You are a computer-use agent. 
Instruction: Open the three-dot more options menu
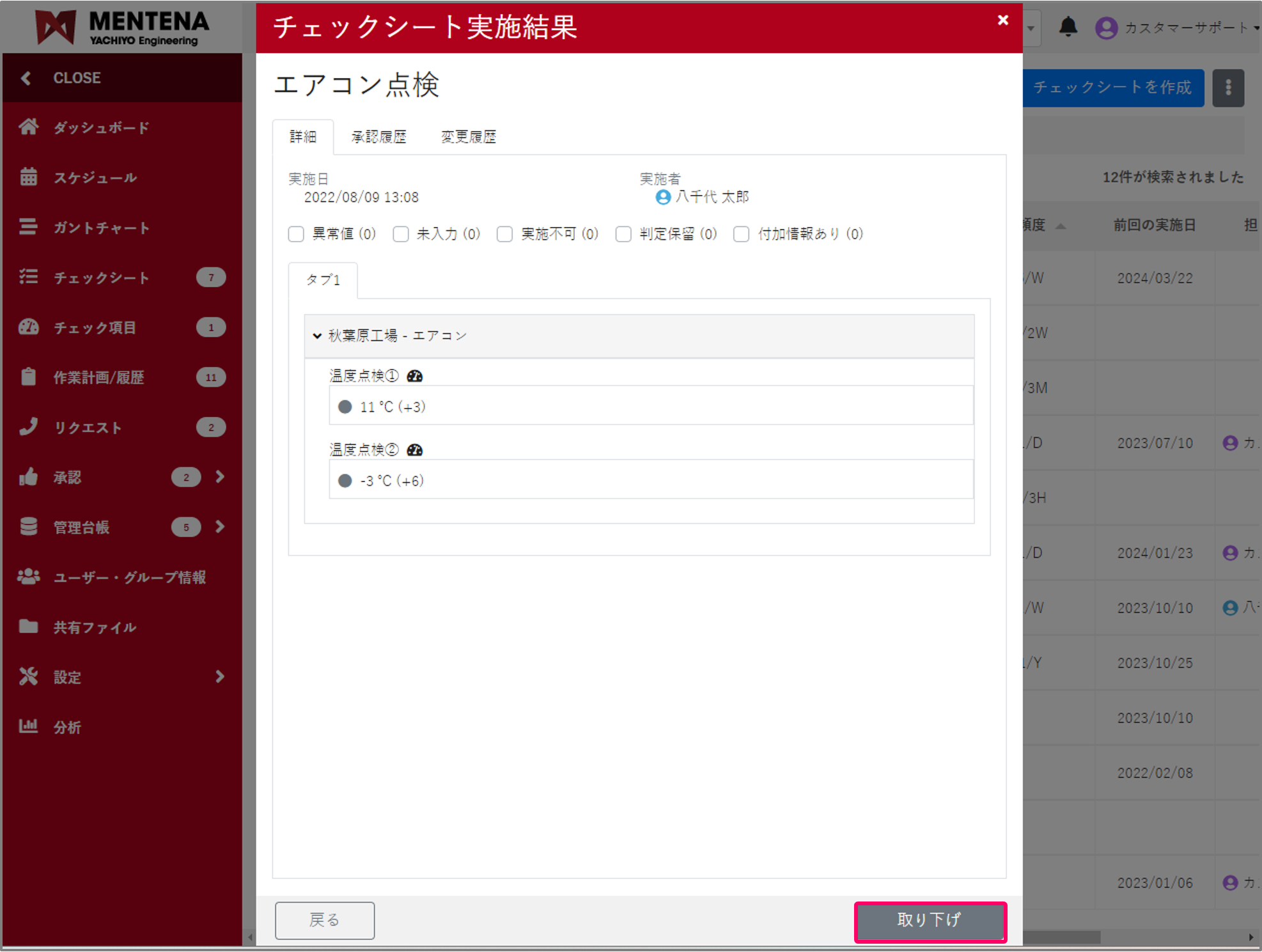tap(1227, 88)
